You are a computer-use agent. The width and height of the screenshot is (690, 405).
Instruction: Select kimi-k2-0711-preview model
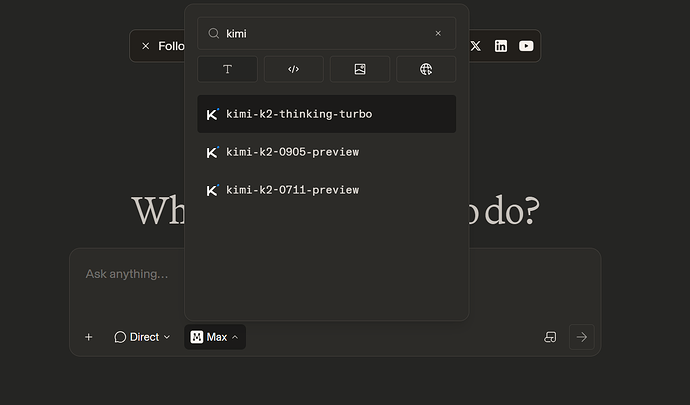click(x=327, y=190)
